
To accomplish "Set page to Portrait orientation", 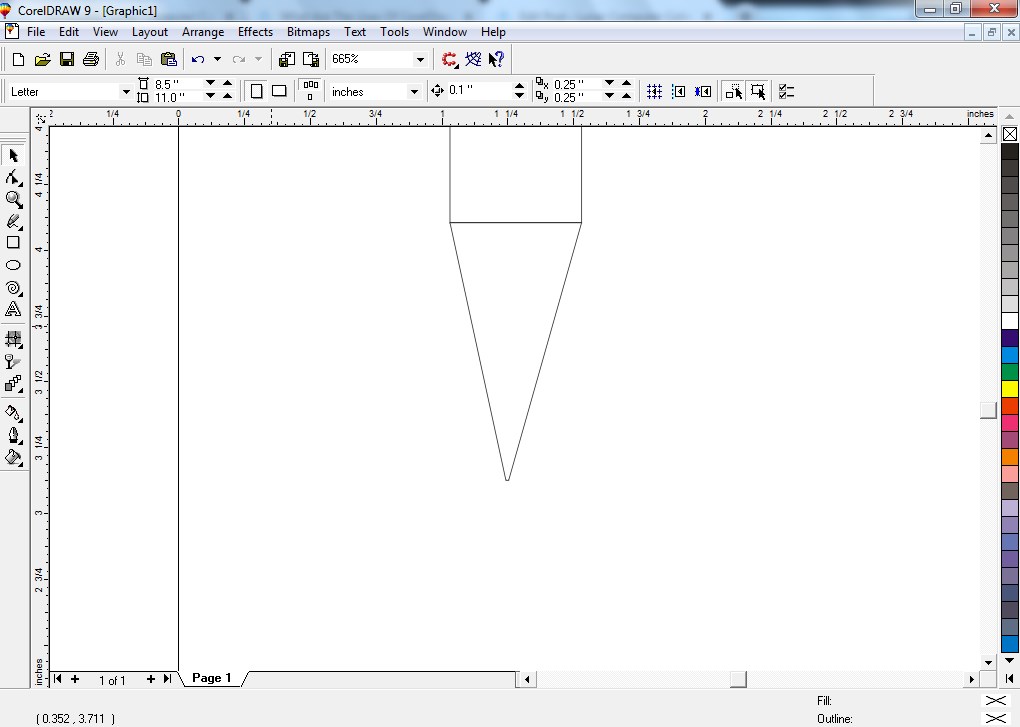I will click(256, 91).
